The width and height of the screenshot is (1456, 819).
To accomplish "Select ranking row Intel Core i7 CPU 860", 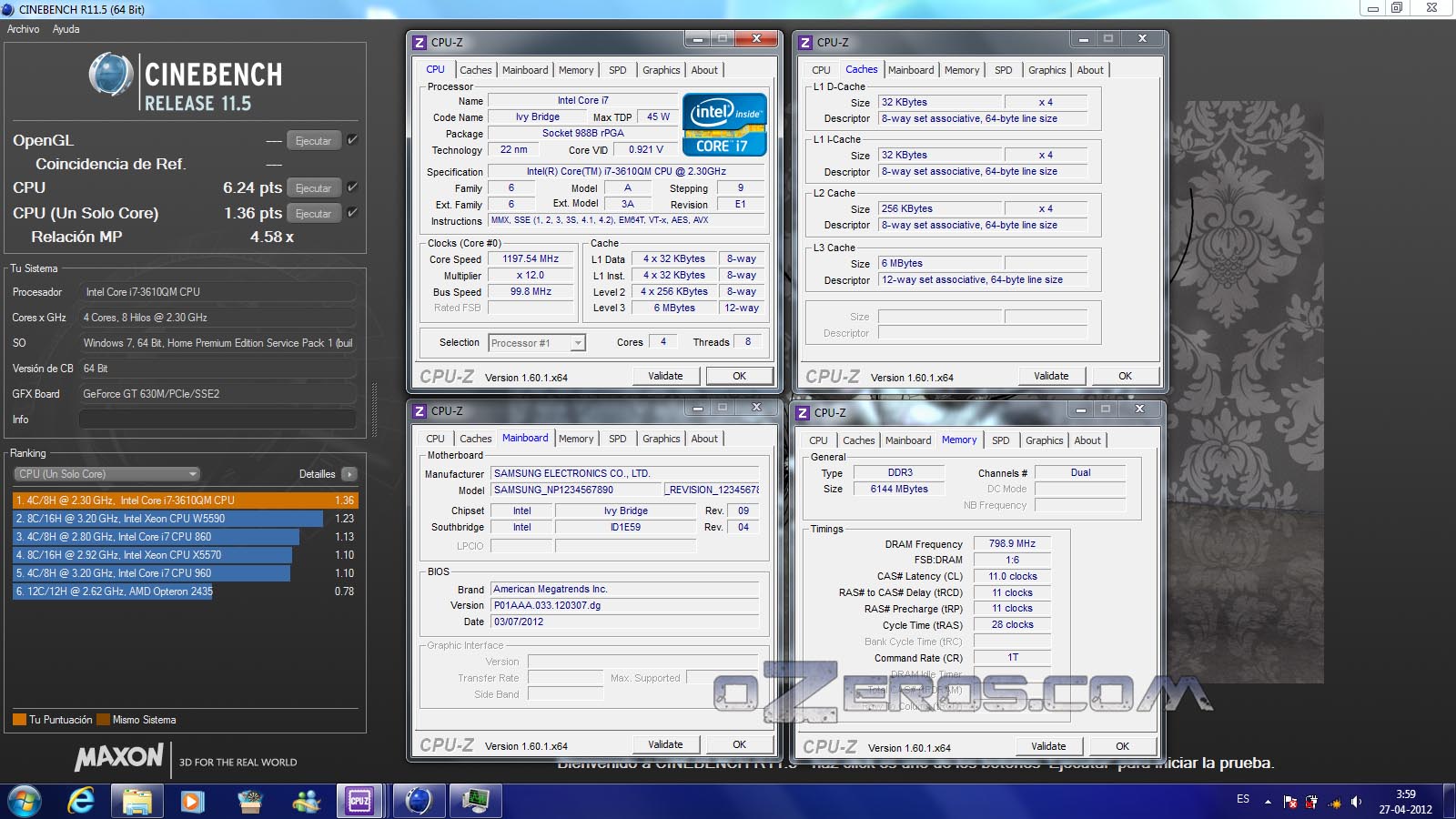I will (x=156, y=537).
